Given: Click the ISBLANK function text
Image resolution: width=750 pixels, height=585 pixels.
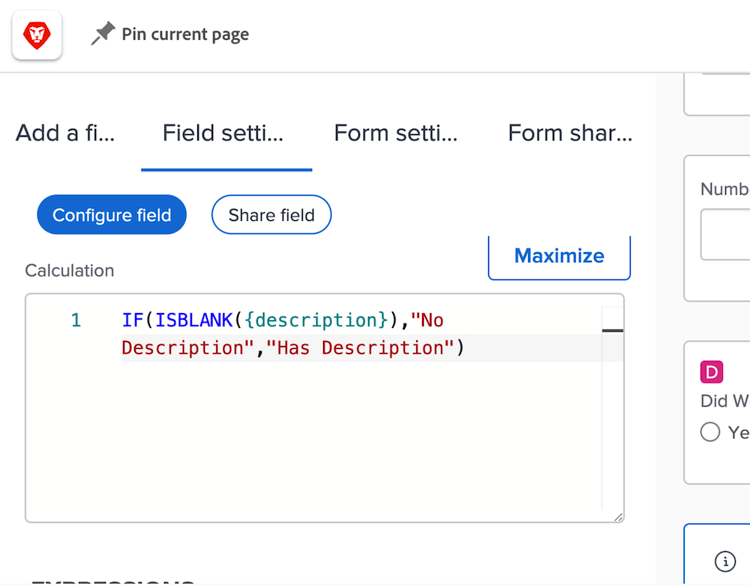Looking at the screenshot, I should coord(194,320).
